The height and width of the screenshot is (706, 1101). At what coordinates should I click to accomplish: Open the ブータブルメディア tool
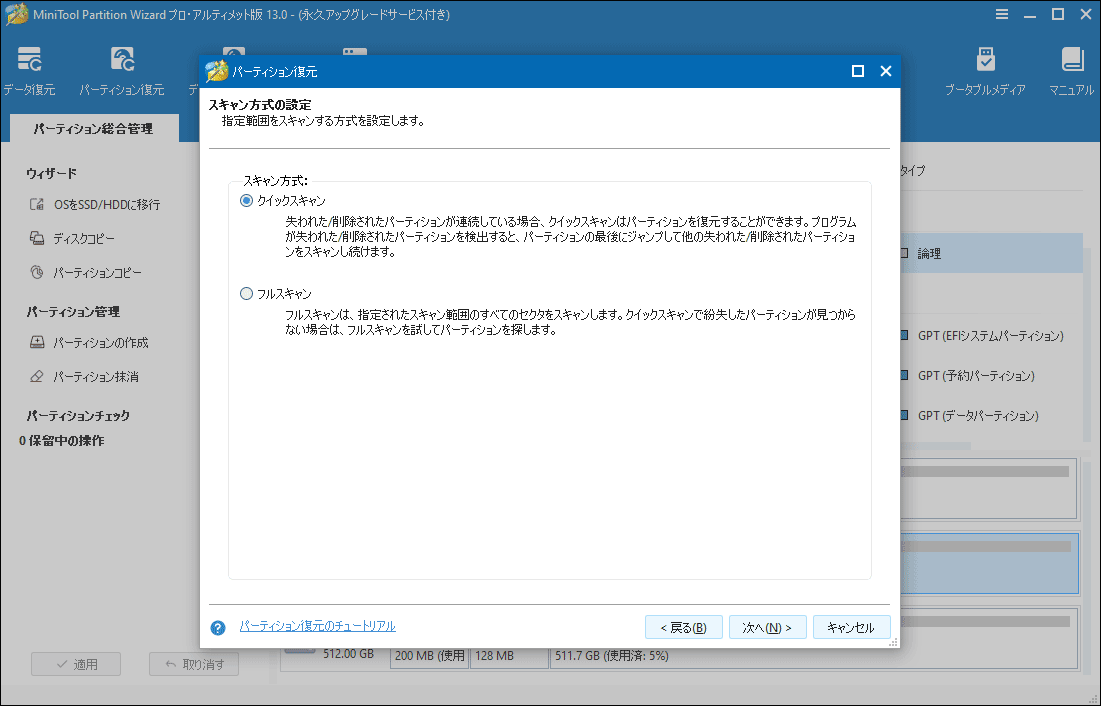[985, 71]
